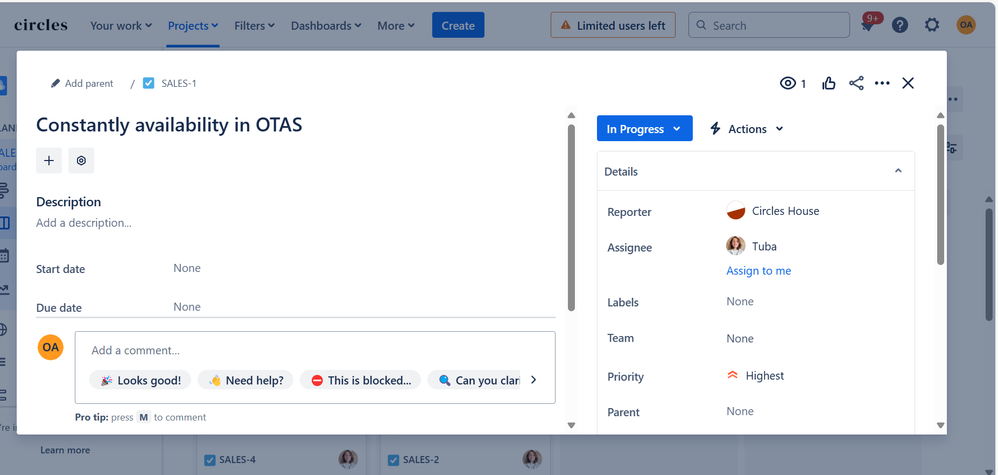Click the right details pane scrollbar down arrow
The image size is (998, 475).
point(940,425)
